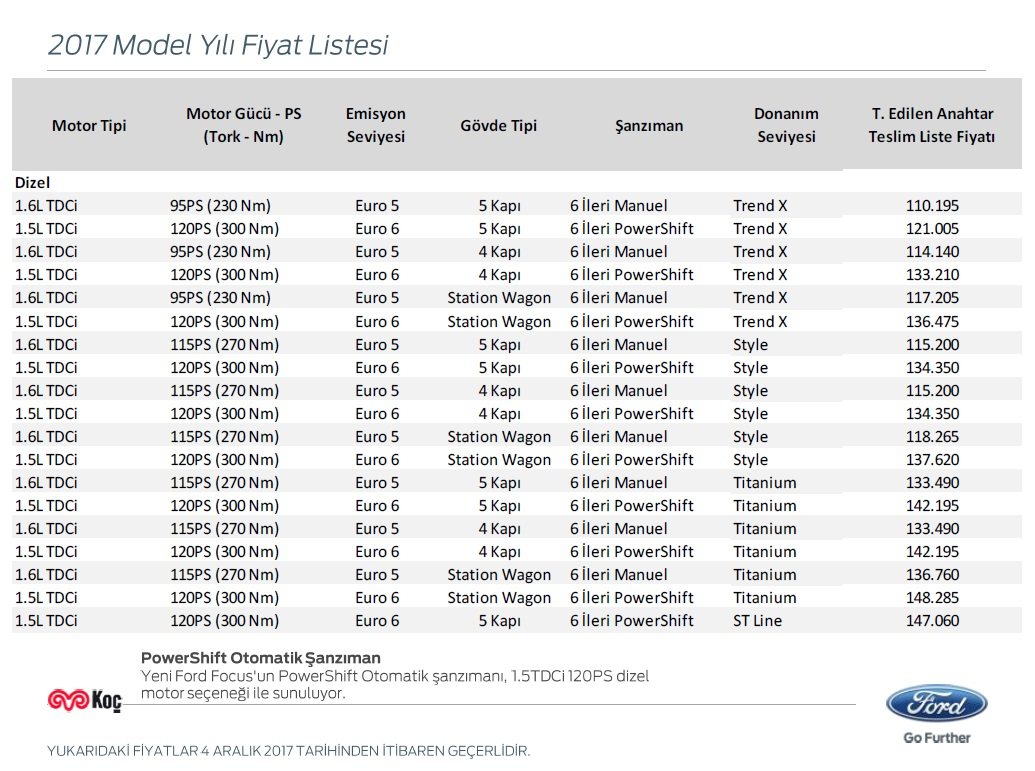The image size is (1035, 771).
Task: Click the Emisyon Seviyesi column header
Action: tap(376, 125)
